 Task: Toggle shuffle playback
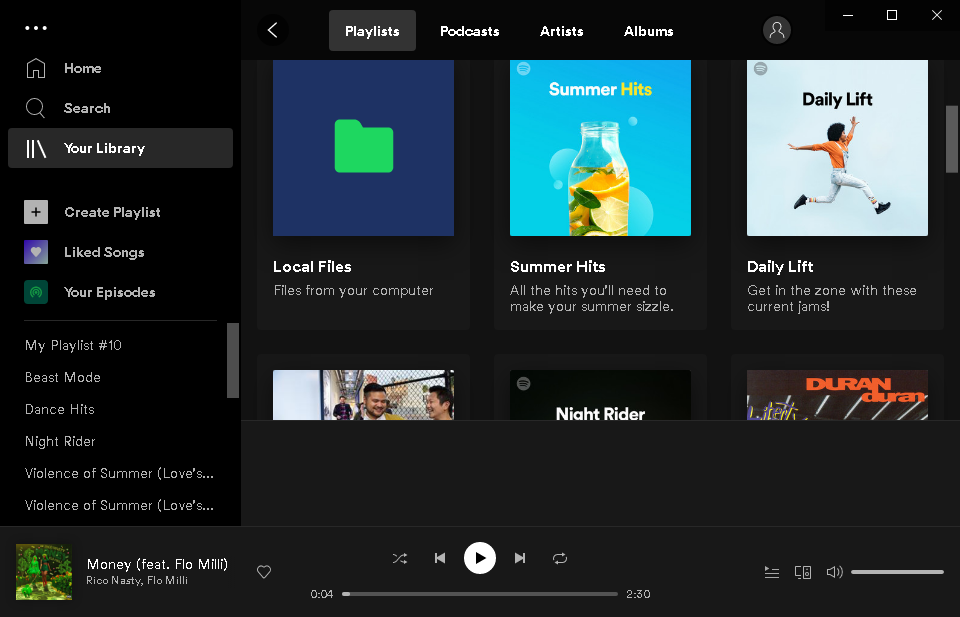[x=399, y=558]
